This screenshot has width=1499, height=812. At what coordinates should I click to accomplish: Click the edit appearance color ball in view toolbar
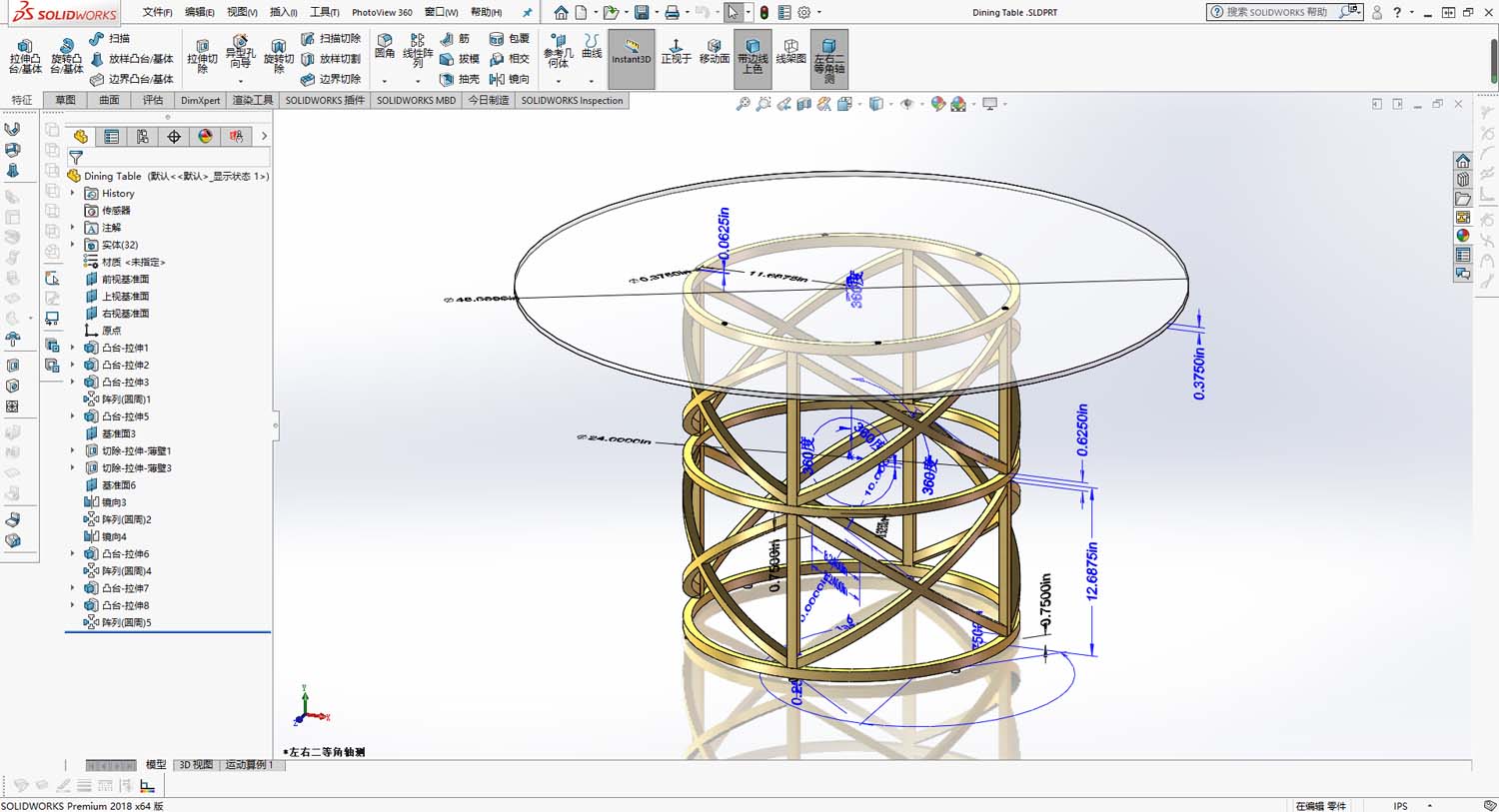pyautogui.click(x=937, y=104)
